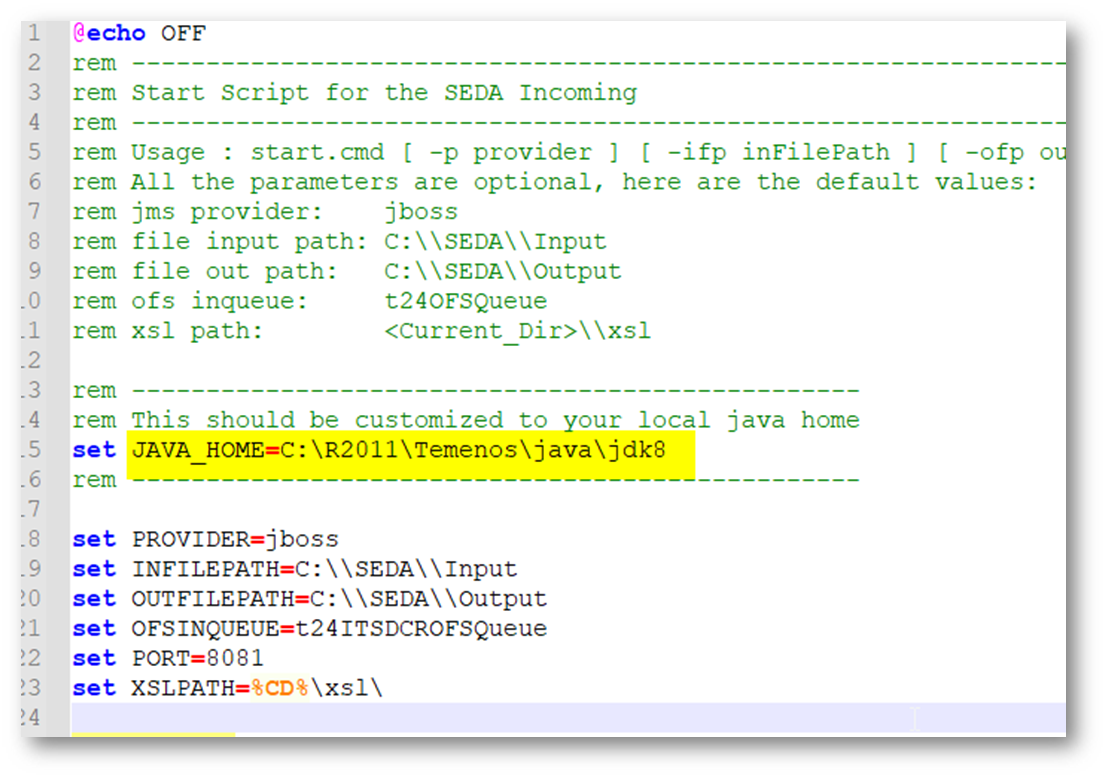Click the highlighted JAVA_HOME variable name
The height and width of the screenshot is (779, 1108).
pyautogui.click(x=197, y=450)
